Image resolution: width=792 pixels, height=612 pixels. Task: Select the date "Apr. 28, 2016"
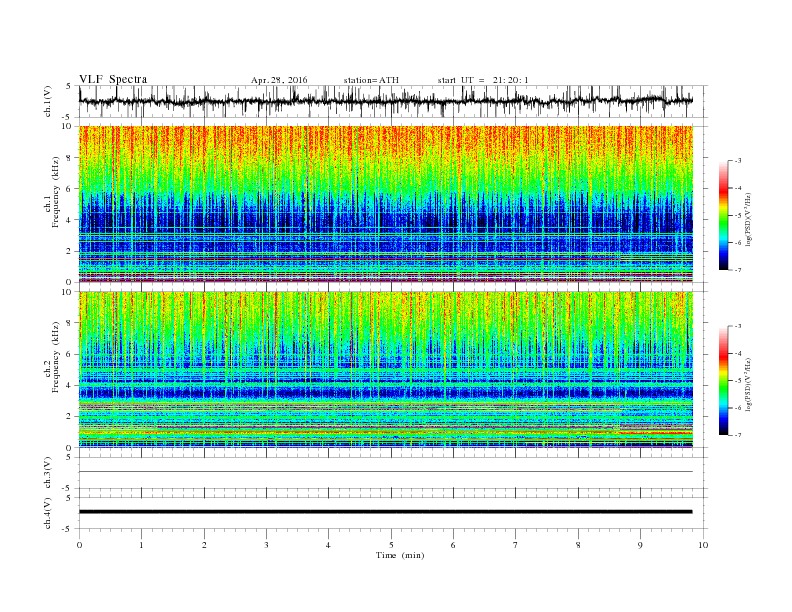279,80
